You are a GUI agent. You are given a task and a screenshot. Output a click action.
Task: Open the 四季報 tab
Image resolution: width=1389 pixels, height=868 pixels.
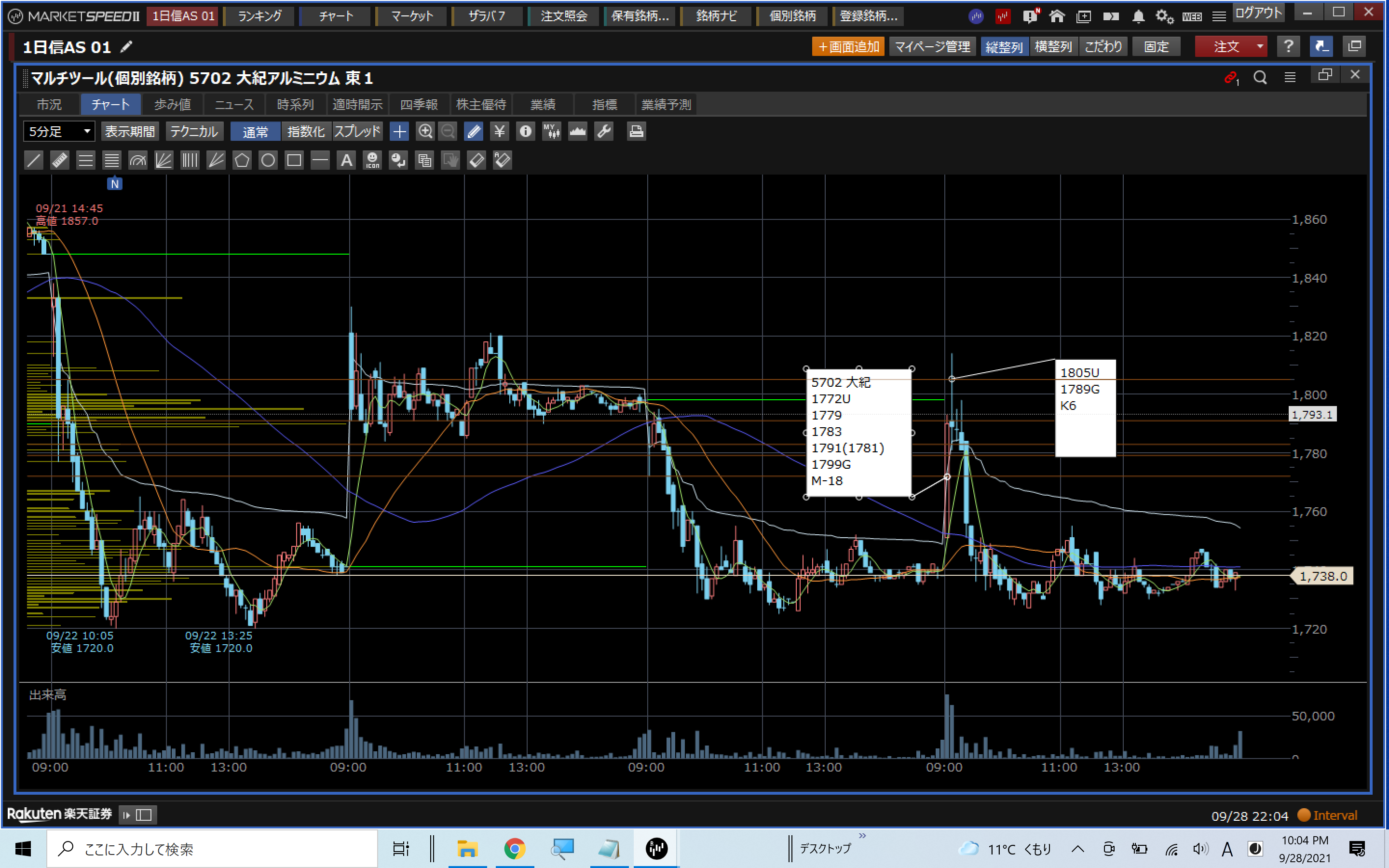(x=419, y=105)
